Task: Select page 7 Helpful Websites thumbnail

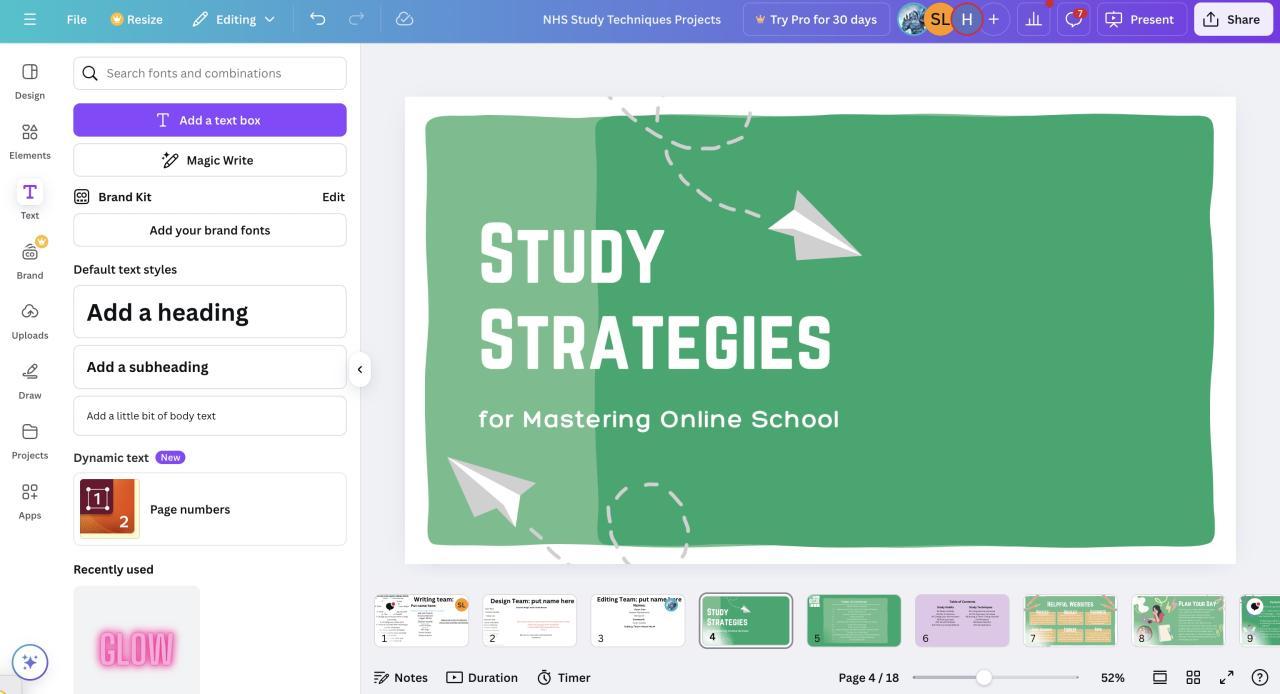Action: [1069, 620]
